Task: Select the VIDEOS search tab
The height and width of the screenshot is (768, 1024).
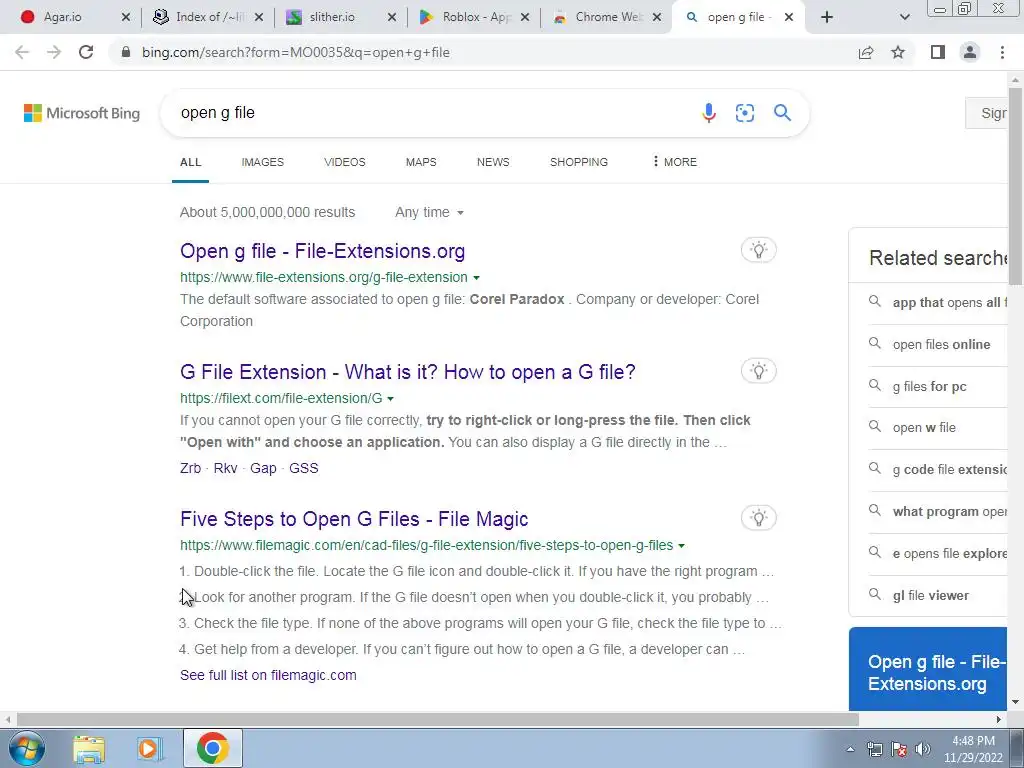Action: point(345,162)
